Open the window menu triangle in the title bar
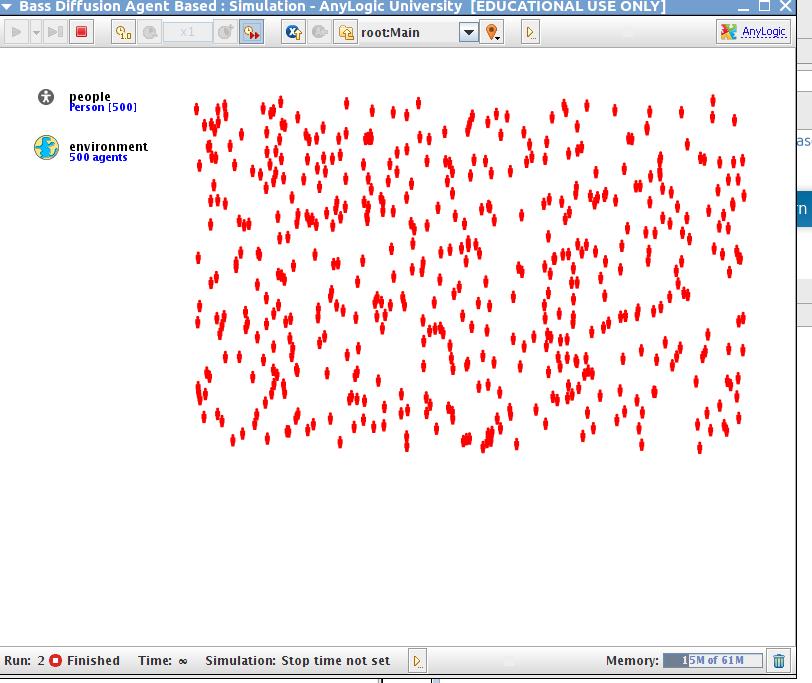This screenshot has height=683, width=812. point(6,6)
